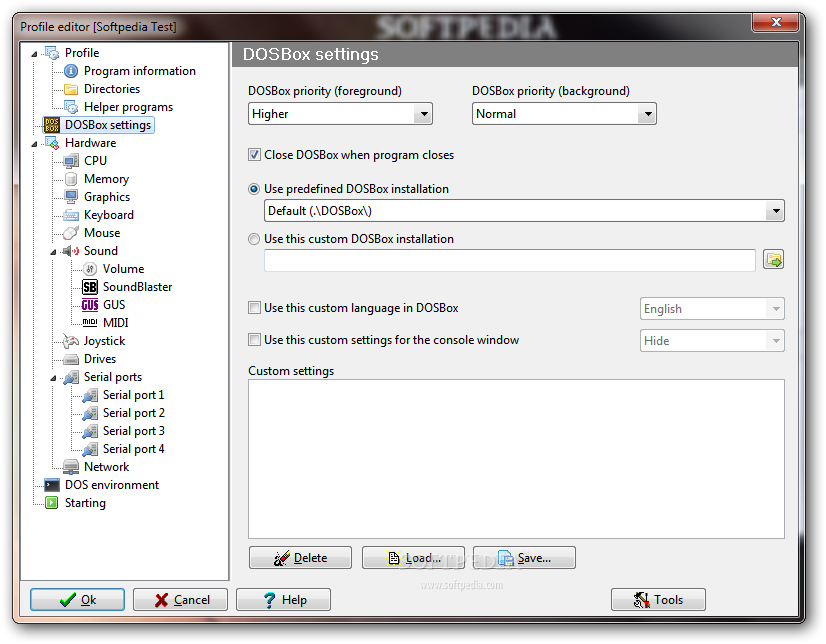This screenshot has width=826, height=644.
Task: Open background priority dropdown
Action: click(x=647, y=114)
